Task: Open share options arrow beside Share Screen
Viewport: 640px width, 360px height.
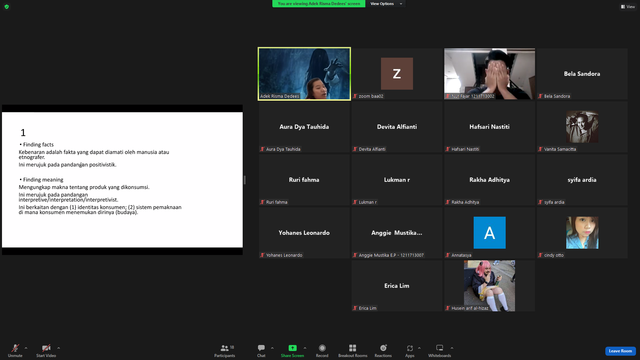Action: click(305, 348)
